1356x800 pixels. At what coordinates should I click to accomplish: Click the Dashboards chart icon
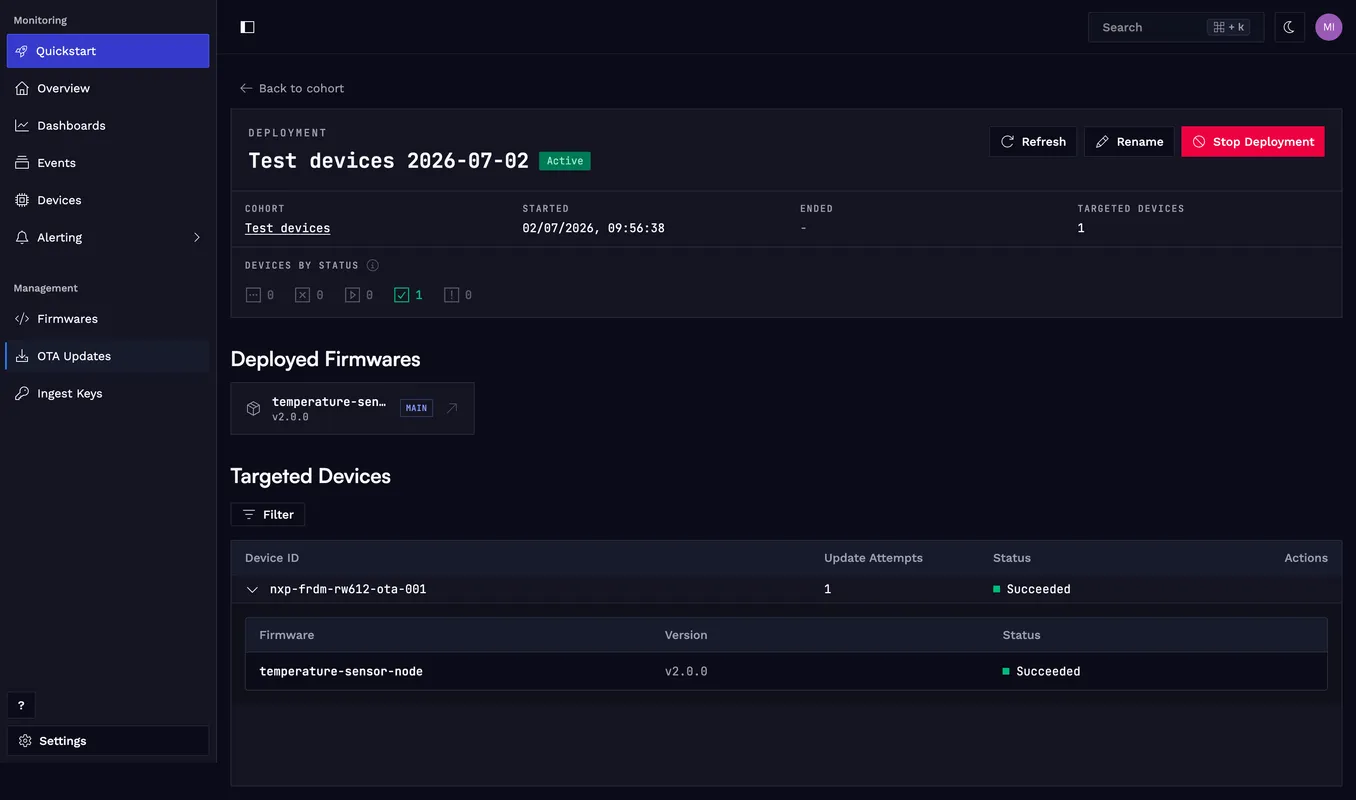point(22,125)
